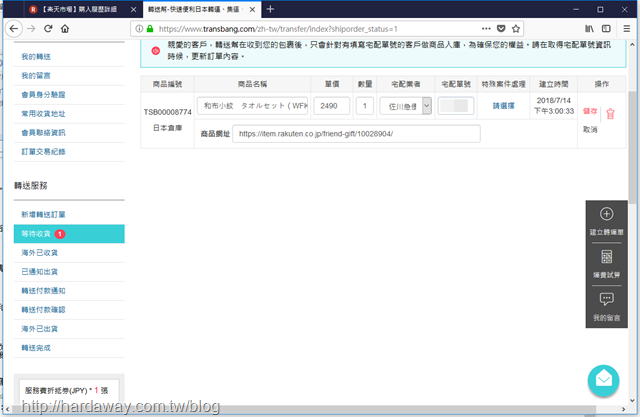The image size is (640, 417).
Task: Open a new tab with the plus button
Action: 270,9
